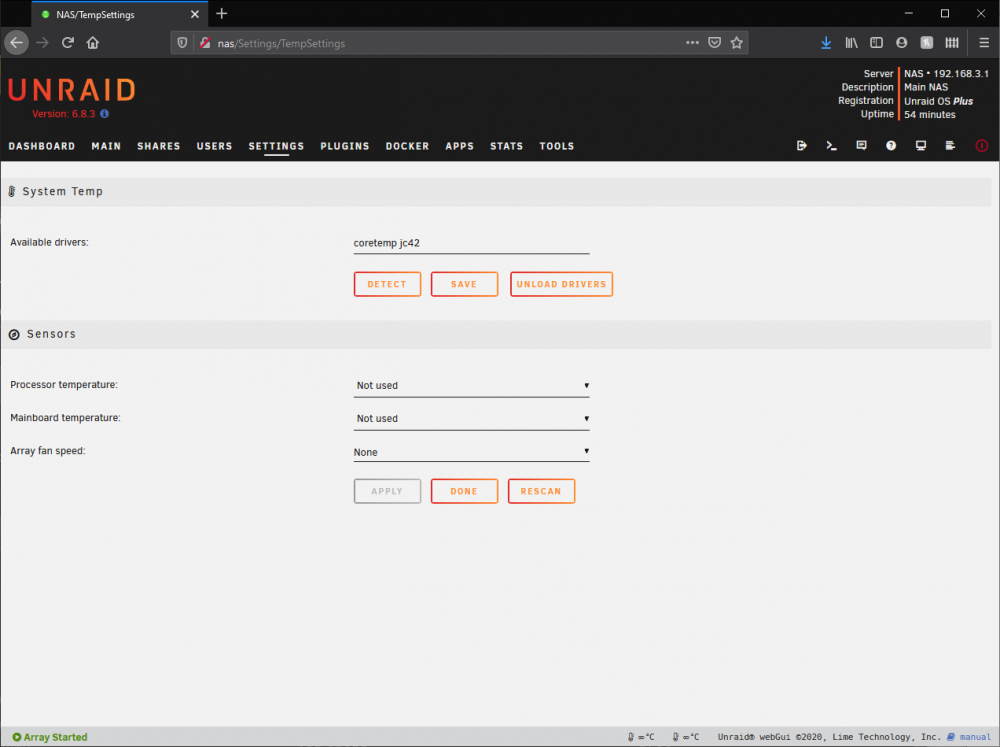Open the Plugins page

click(x=345, y=146)
